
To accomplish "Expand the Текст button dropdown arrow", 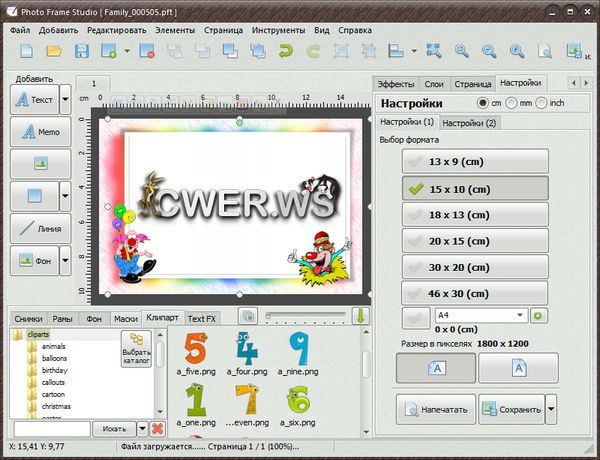I will click(x=65, y=100).
